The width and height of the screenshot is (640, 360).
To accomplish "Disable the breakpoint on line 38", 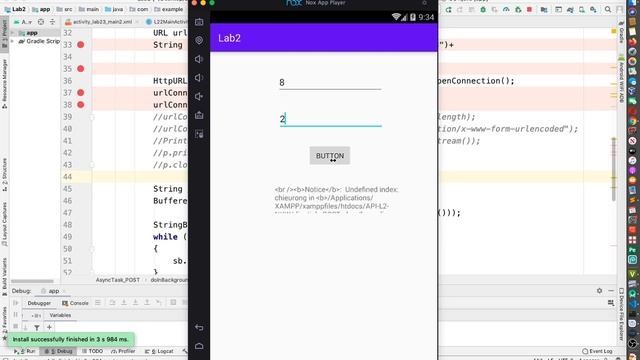I will click(x=81, y=104).
